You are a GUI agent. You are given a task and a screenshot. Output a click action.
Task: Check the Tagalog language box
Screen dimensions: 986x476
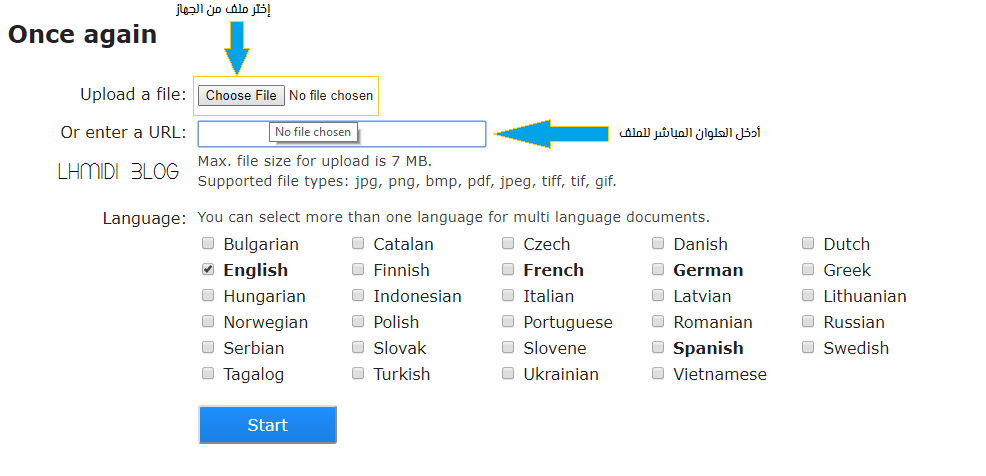pos(208,374)
